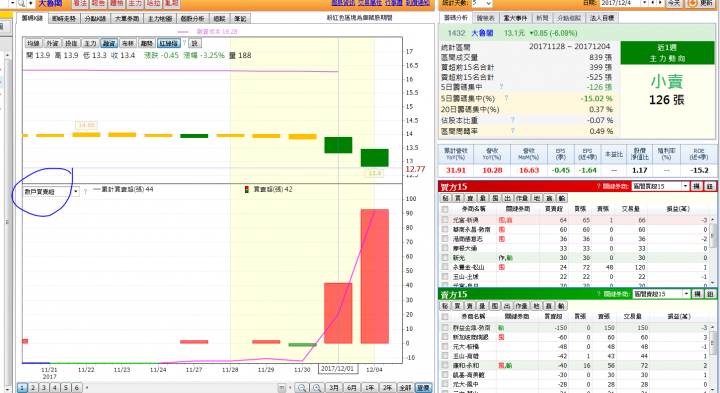Click the 全部 time range button

tap(405, 388)
